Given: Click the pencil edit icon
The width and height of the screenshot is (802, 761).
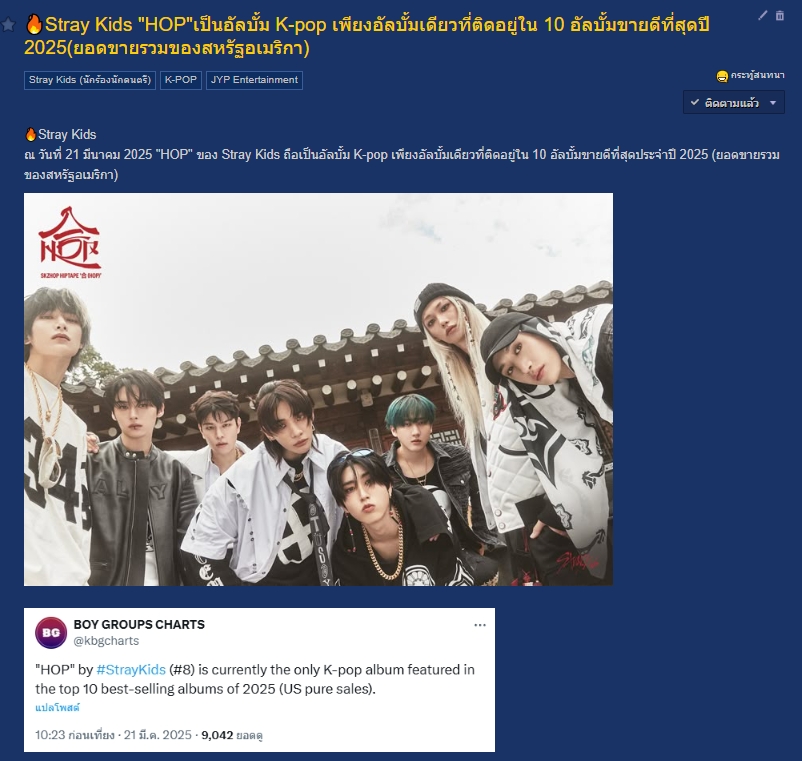Looking at the screenshot, I should point(763,15).
